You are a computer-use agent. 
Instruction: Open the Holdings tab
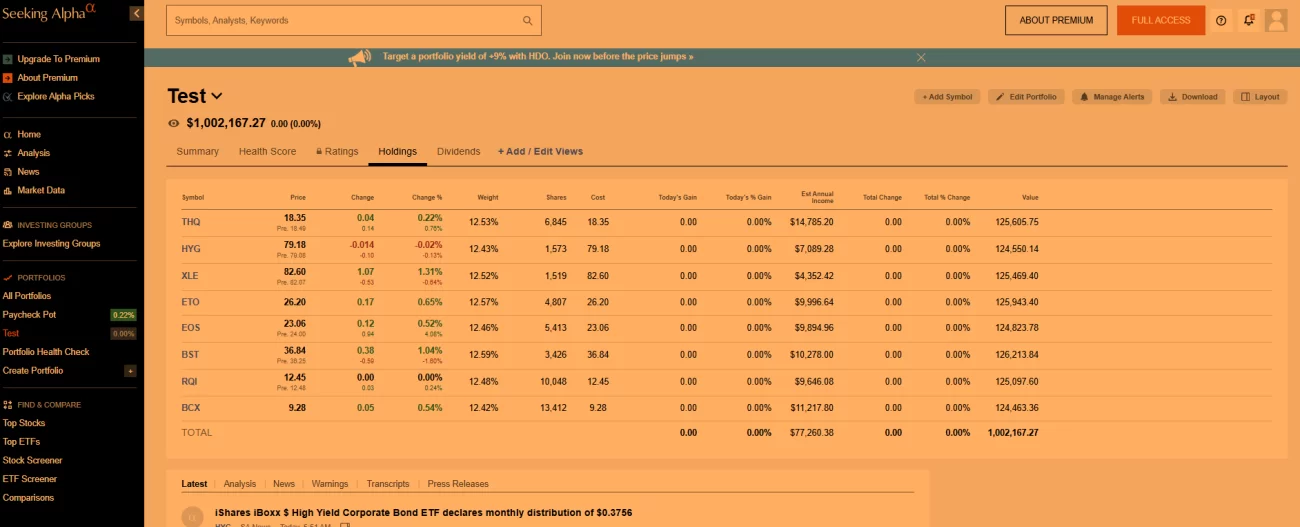coord(397,151)
